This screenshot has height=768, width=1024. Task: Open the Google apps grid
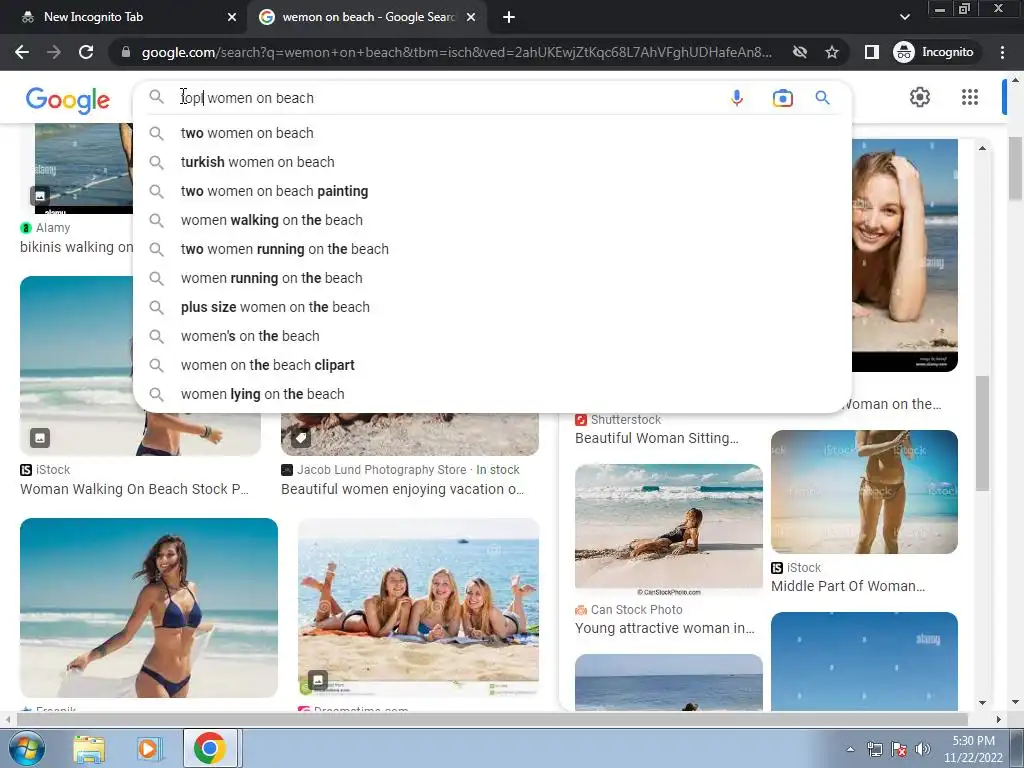[970, 97]
